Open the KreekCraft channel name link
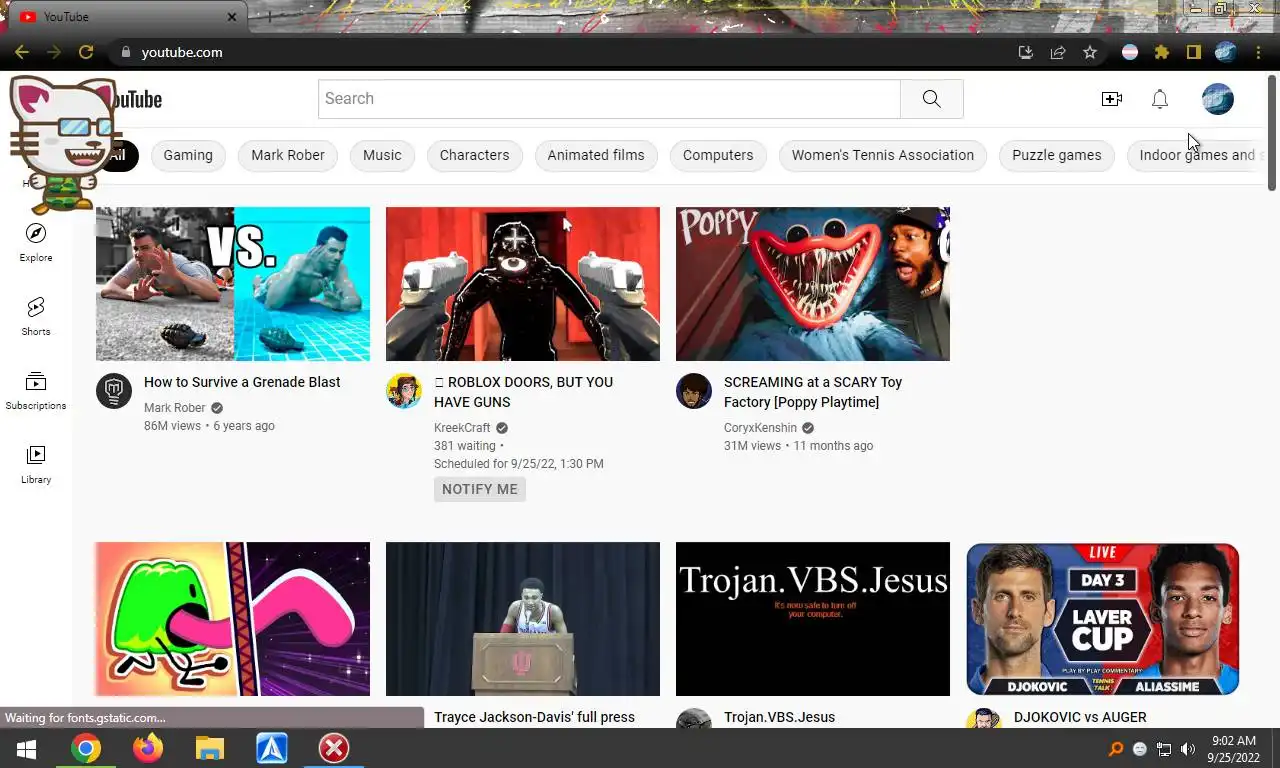Image resolution: width=1280 pixels, height=768 pixels. click(462, 428)
